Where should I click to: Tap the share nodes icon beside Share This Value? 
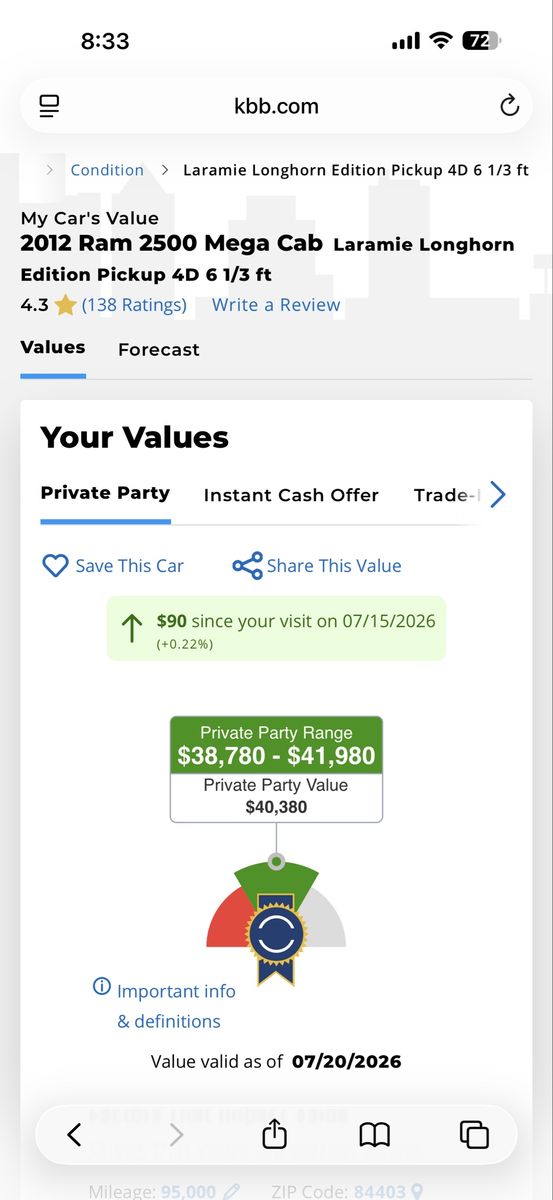(247, 566)
